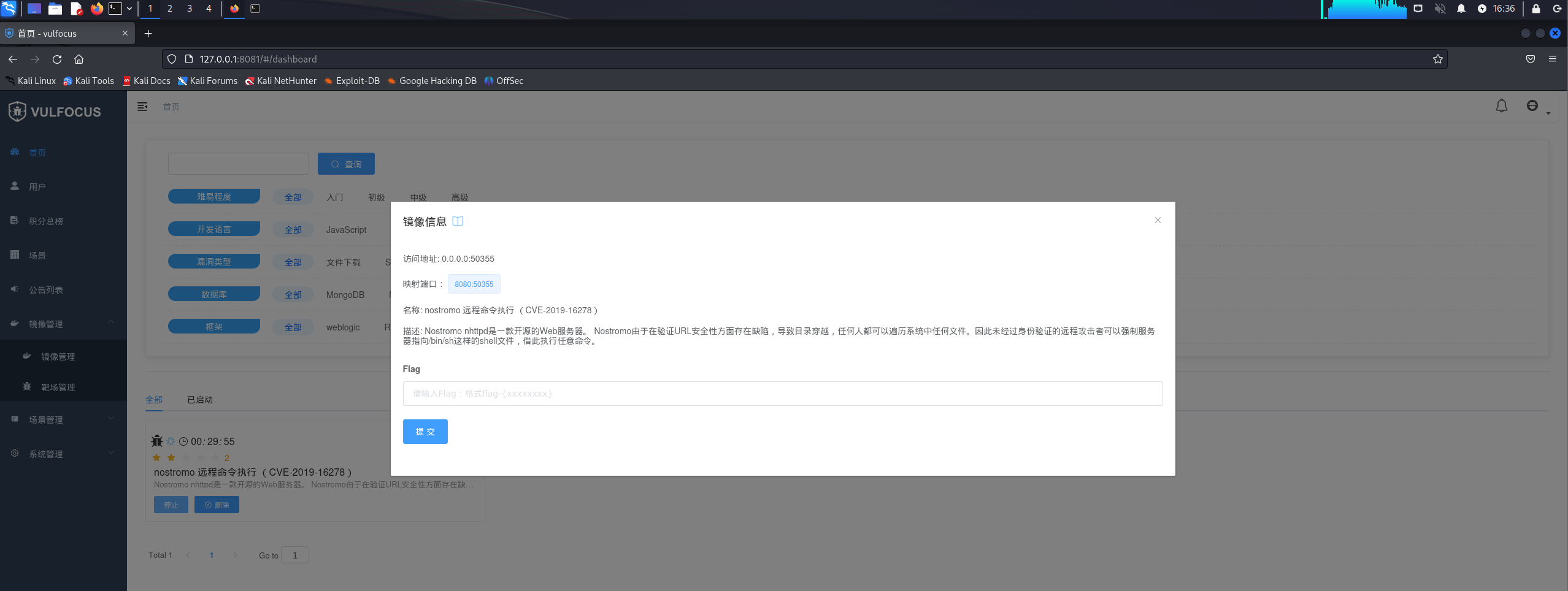This screenshot has height=591, width=1568.
Task: Open the user account dropdown top right
Action: (1533, 105)
